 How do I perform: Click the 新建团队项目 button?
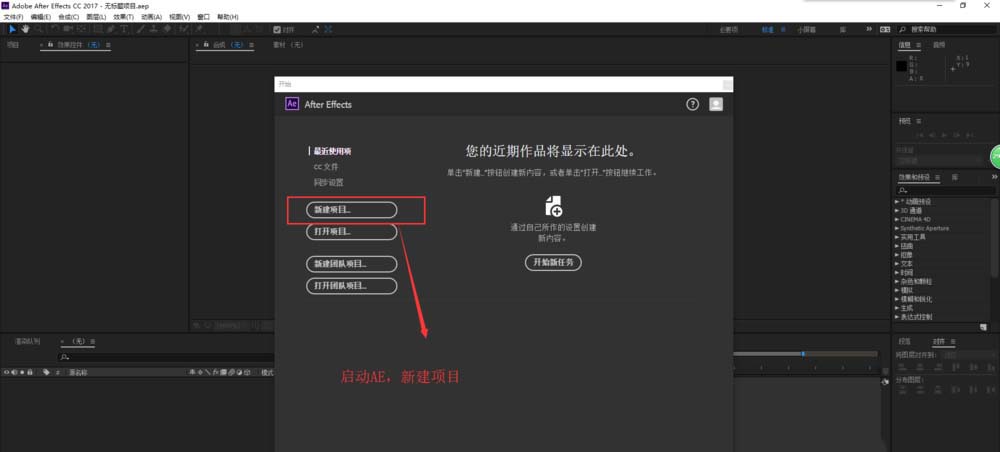click(351, 264)
